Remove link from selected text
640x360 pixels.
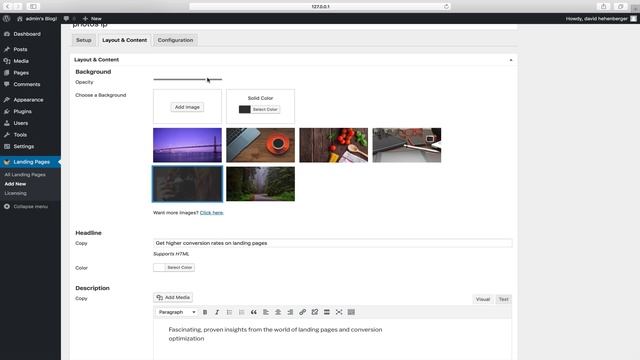[x=315, y=312]
